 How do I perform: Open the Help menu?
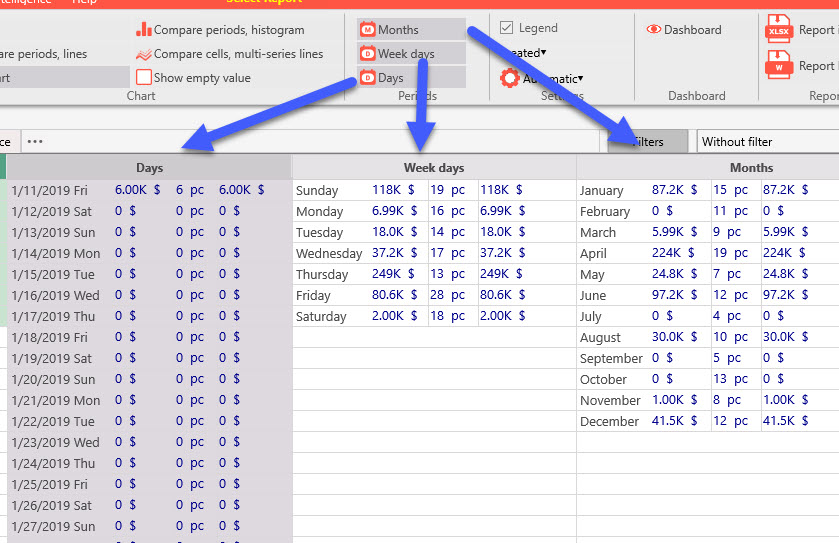84,2
